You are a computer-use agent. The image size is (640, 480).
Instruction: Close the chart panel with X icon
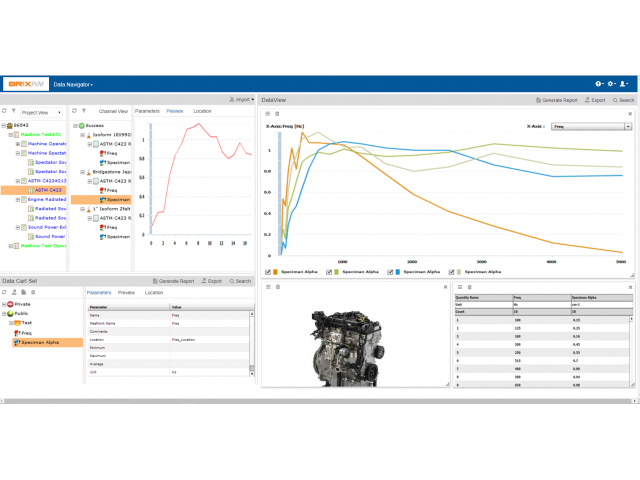click(630, 114)
